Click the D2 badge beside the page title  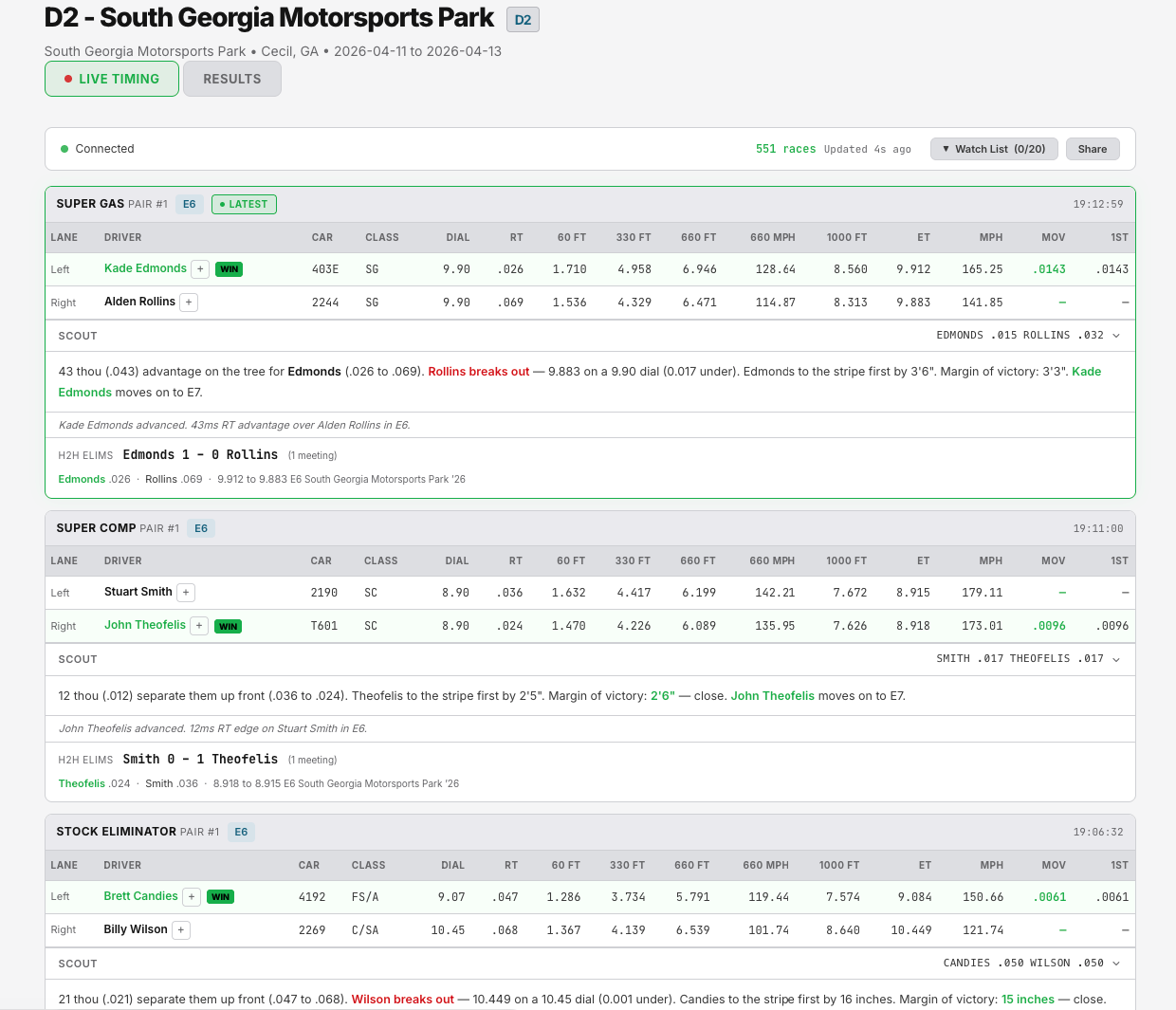coord(523,18)
